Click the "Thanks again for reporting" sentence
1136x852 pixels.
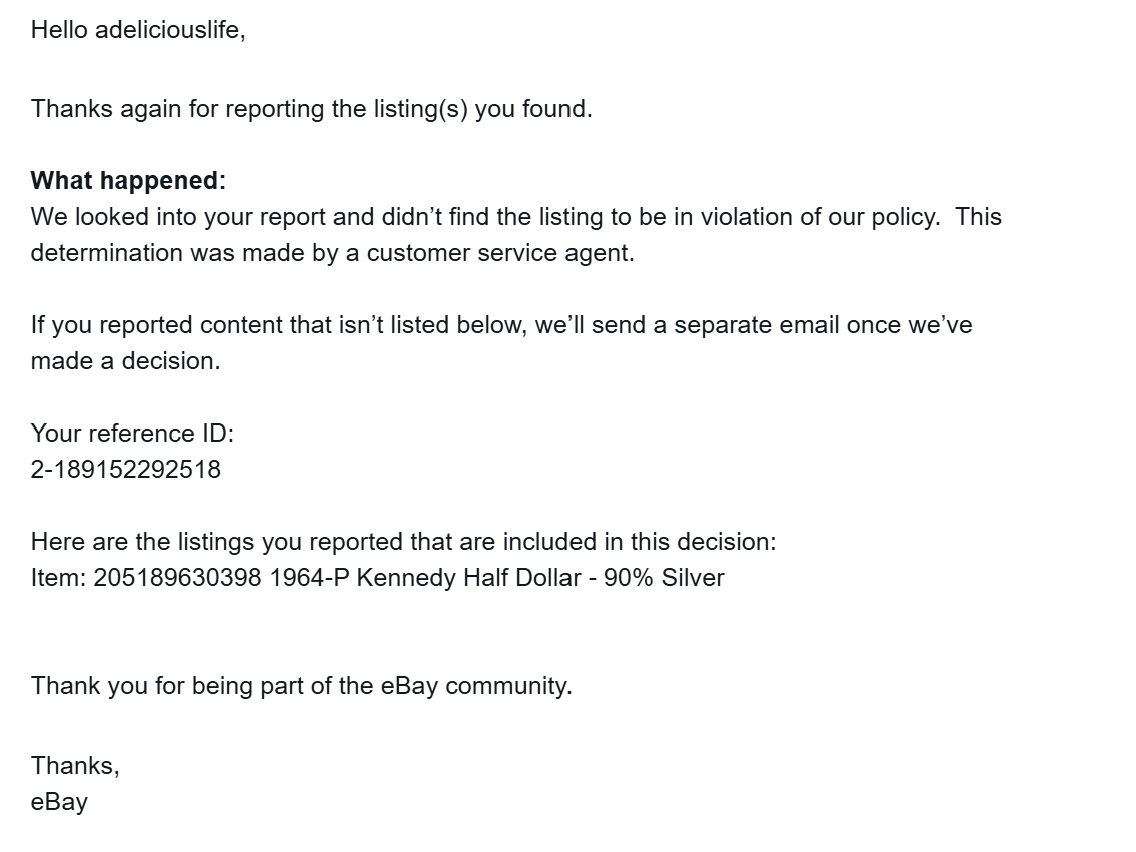[311, 109]
